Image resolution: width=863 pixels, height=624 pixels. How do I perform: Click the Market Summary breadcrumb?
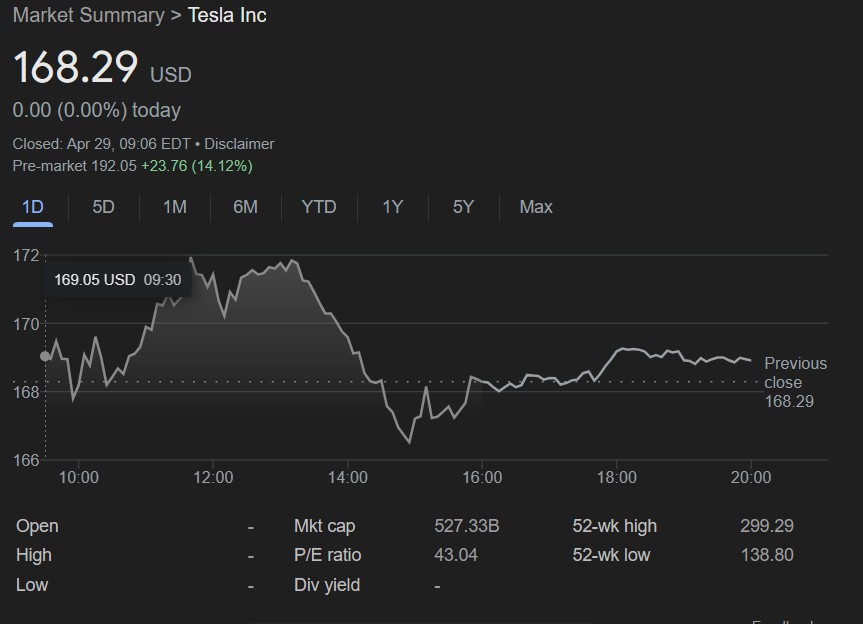tap(88, 15)
